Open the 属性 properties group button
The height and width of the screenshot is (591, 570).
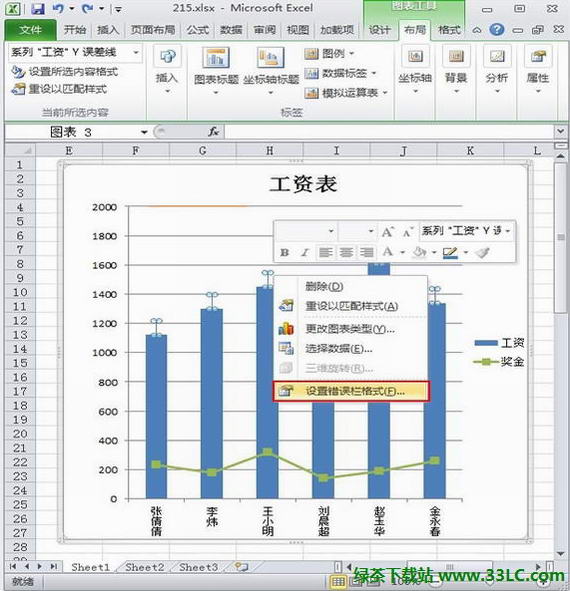point(538,69)
